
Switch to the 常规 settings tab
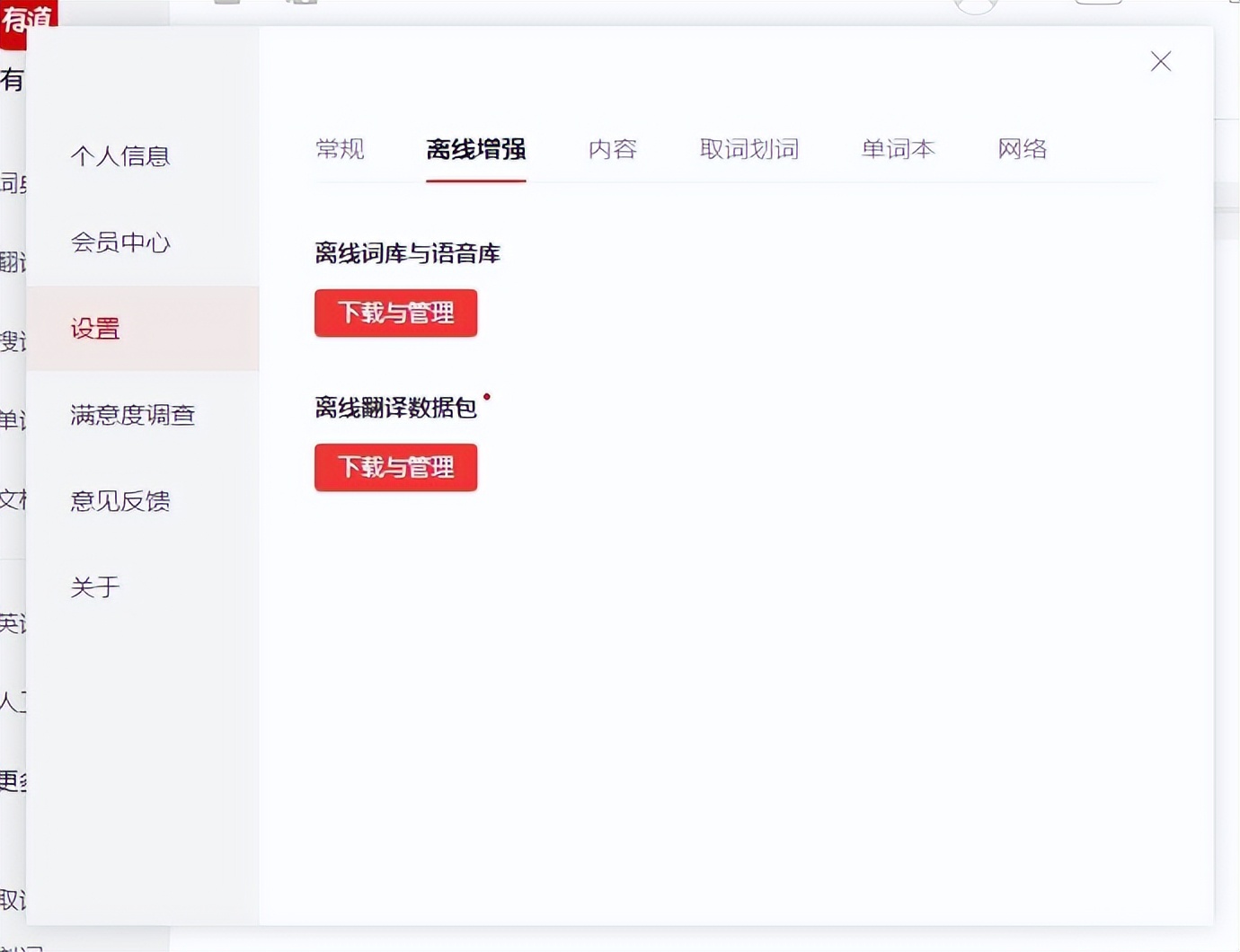tap(340, 149)
